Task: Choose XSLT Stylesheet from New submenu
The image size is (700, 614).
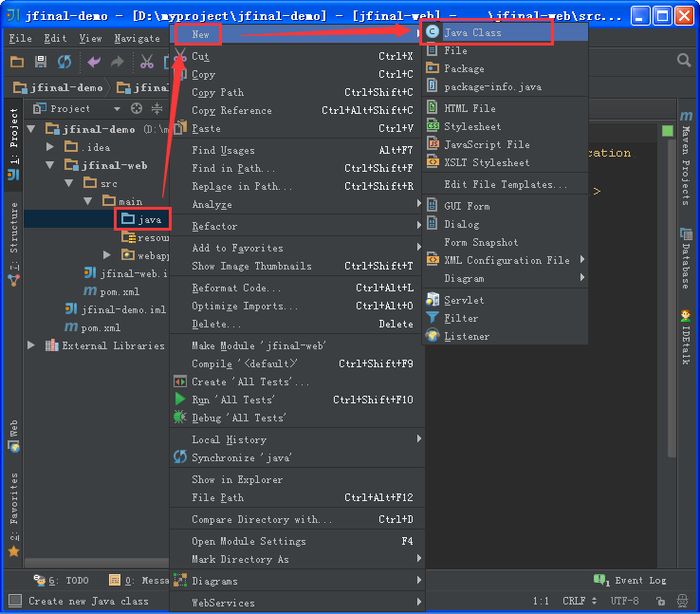Action: click(504, 163)
